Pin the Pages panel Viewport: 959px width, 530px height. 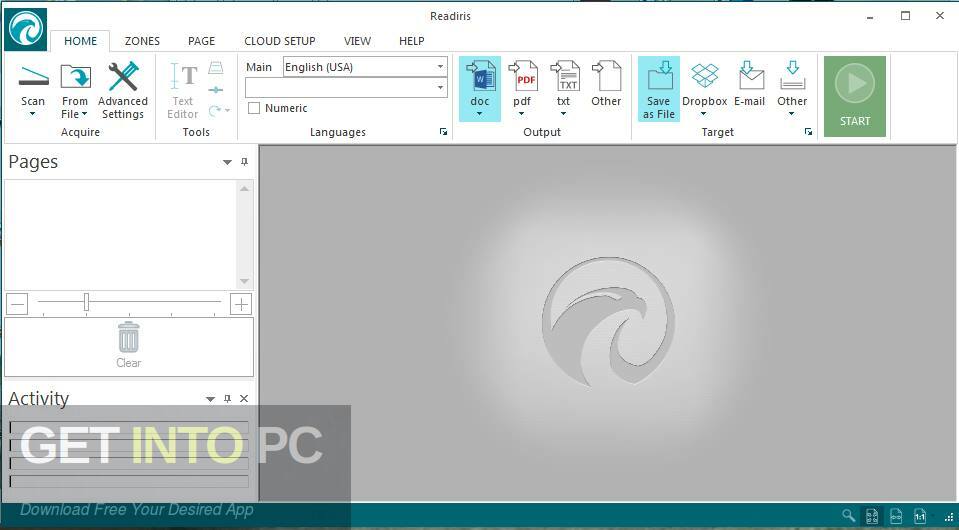(245, 162)
